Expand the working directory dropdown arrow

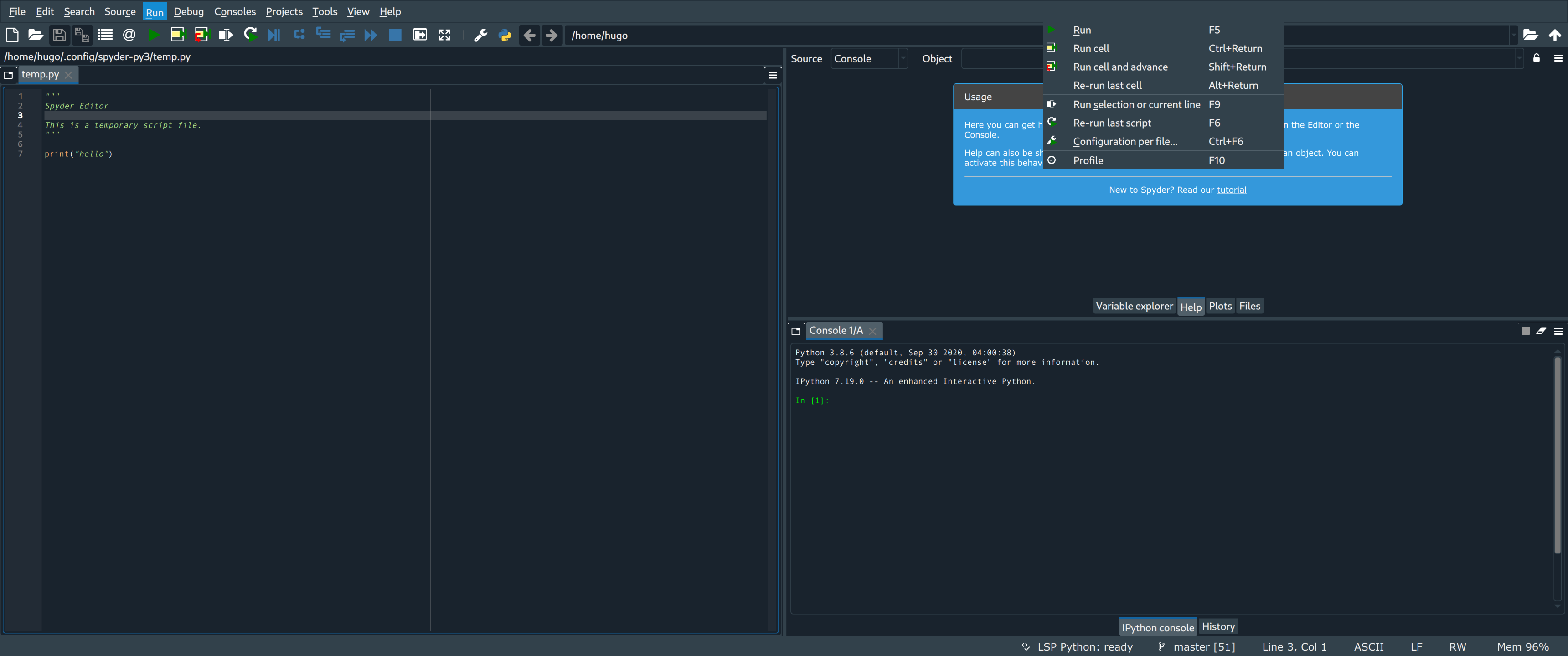point(1514,35)
